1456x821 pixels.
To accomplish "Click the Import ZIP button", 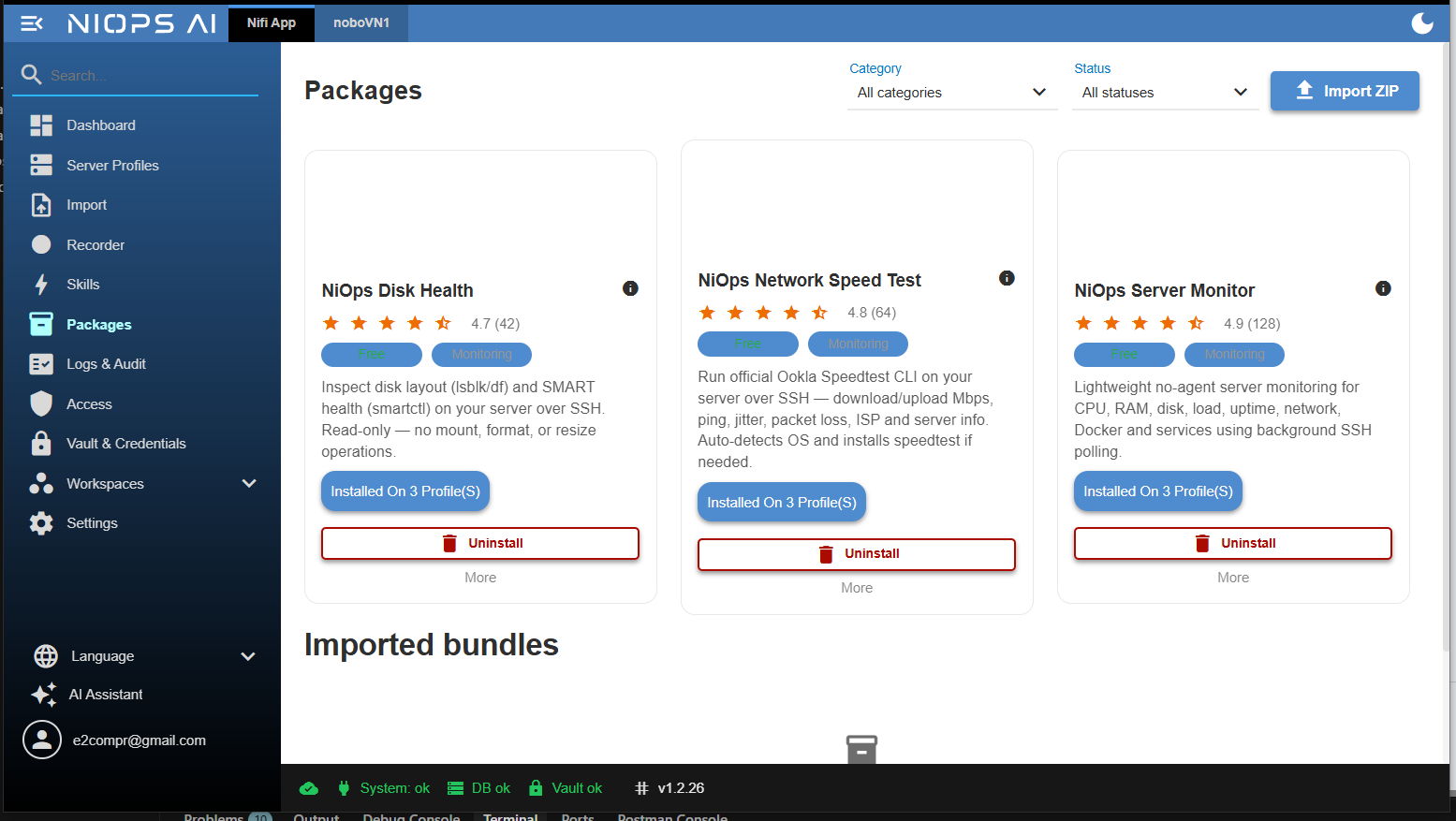I will 1345,91.
